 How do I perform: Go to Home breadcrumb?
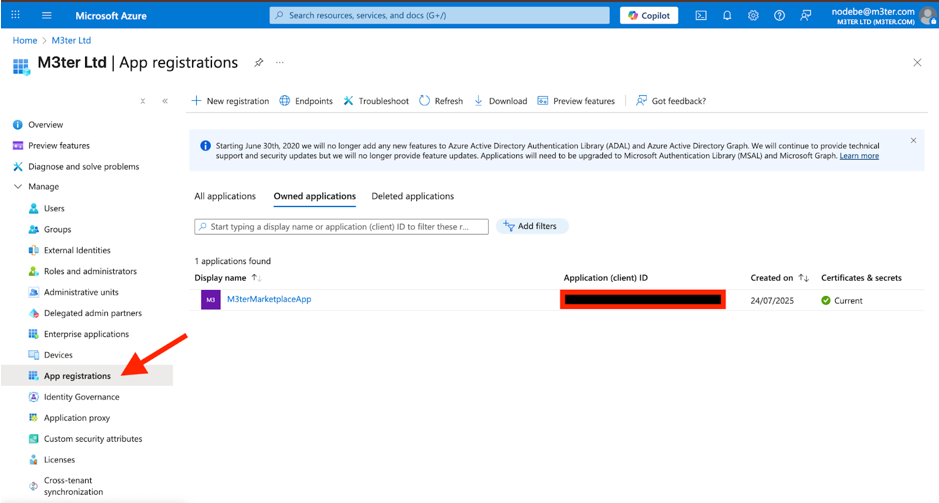(25, 40)
